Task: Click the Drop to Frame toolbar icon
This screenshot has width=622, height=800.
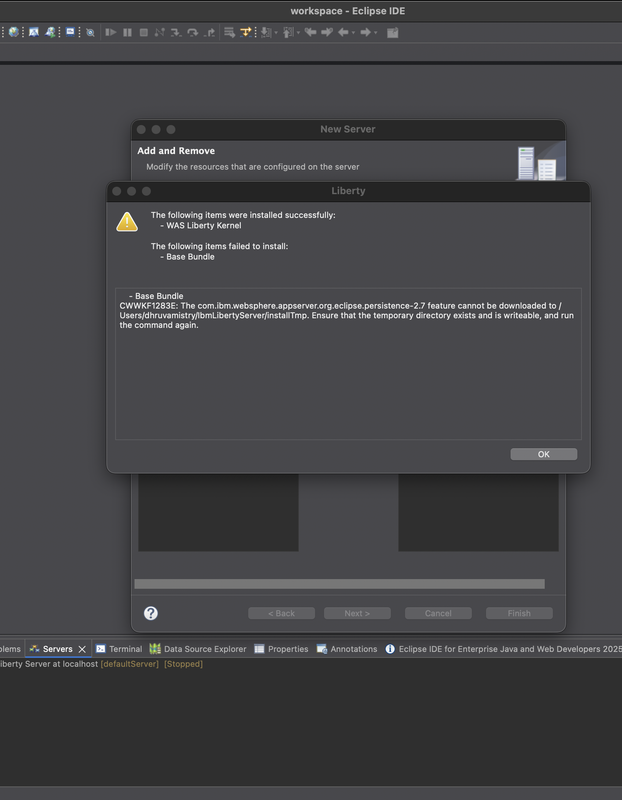Action: (x=229, y=33)
